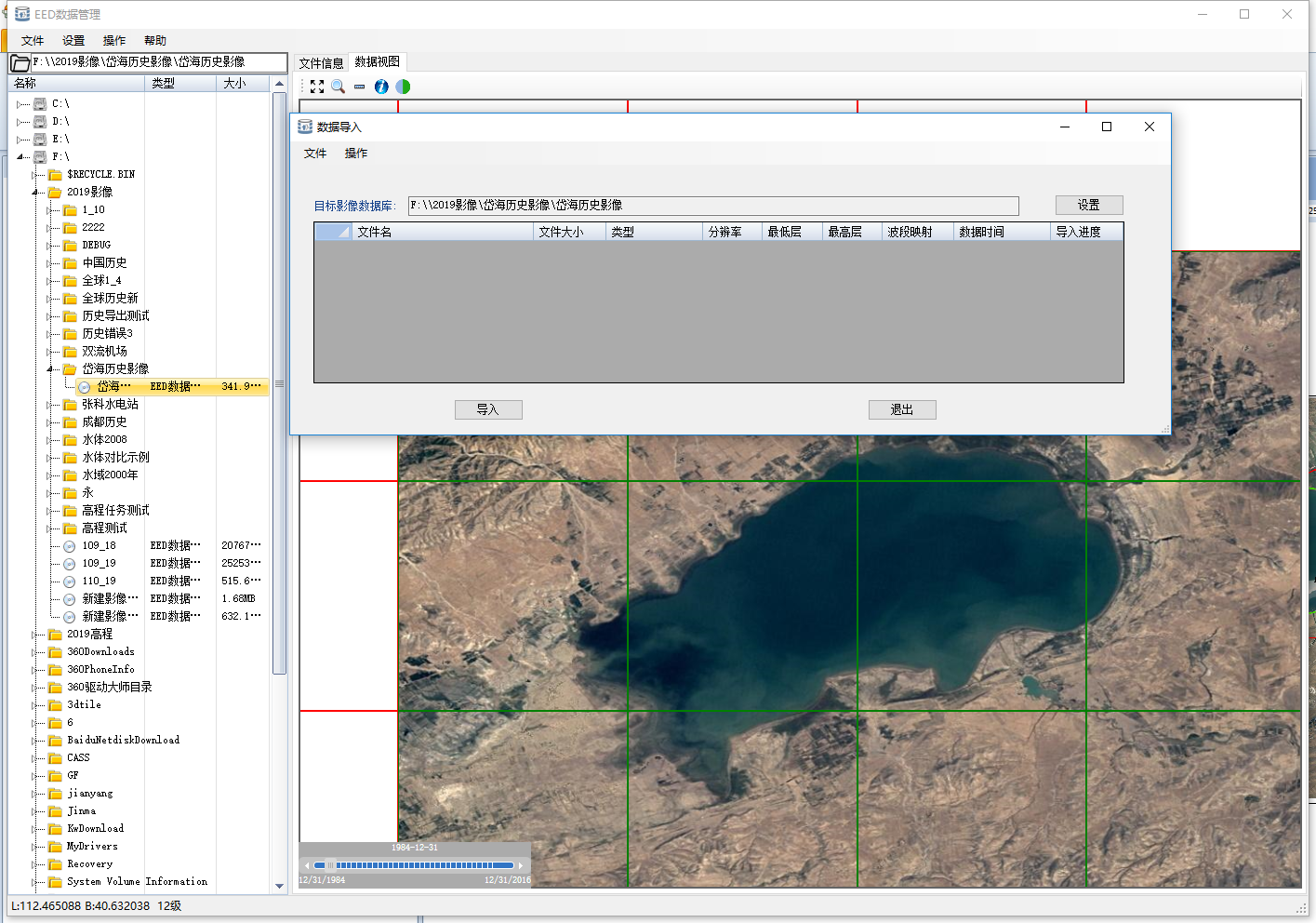Expand the 中国历史 folder

coord(50,263)
